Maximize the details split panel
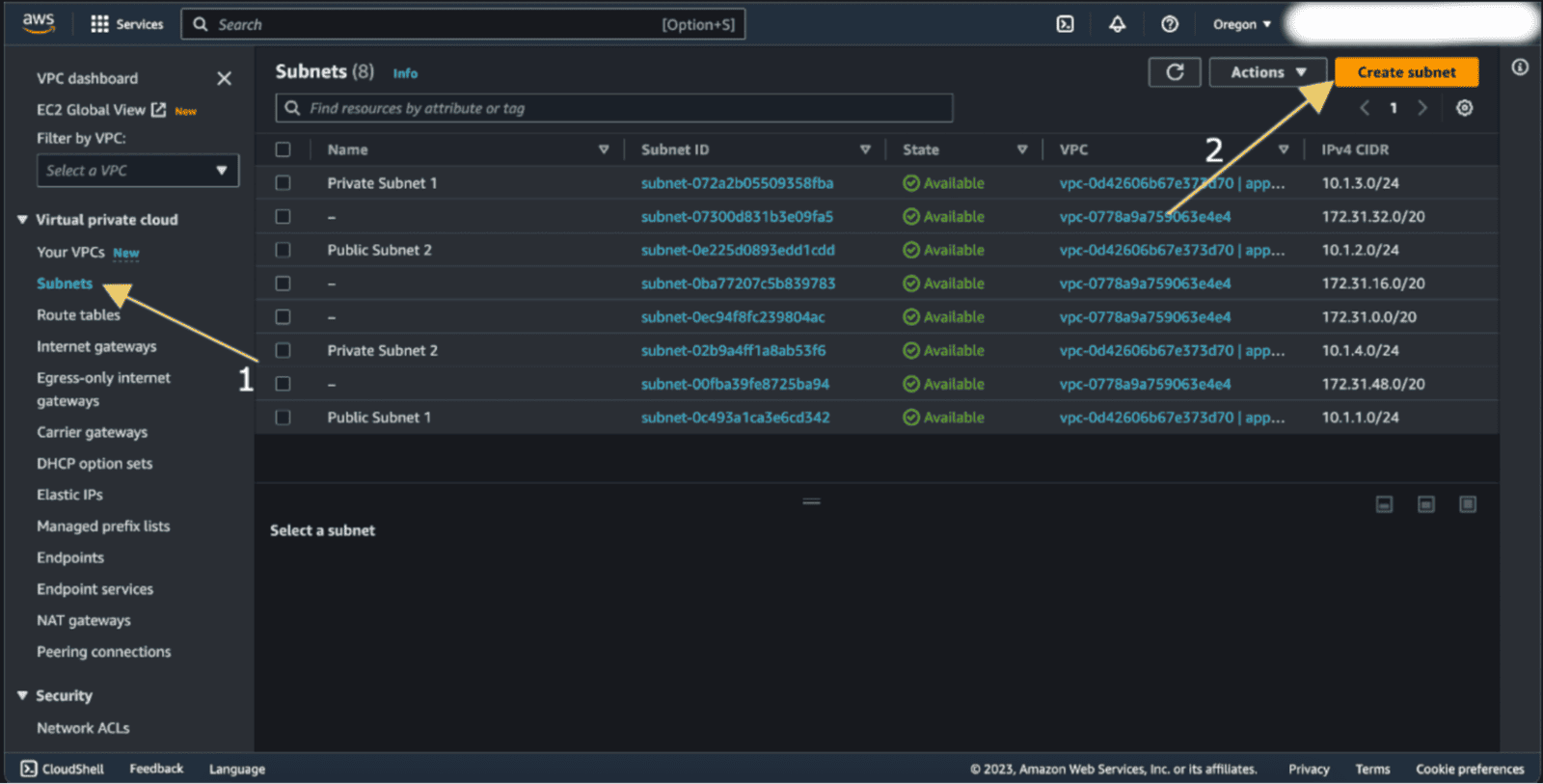The width and height of the screenshot is (1543, 784). pos(1467,504)
